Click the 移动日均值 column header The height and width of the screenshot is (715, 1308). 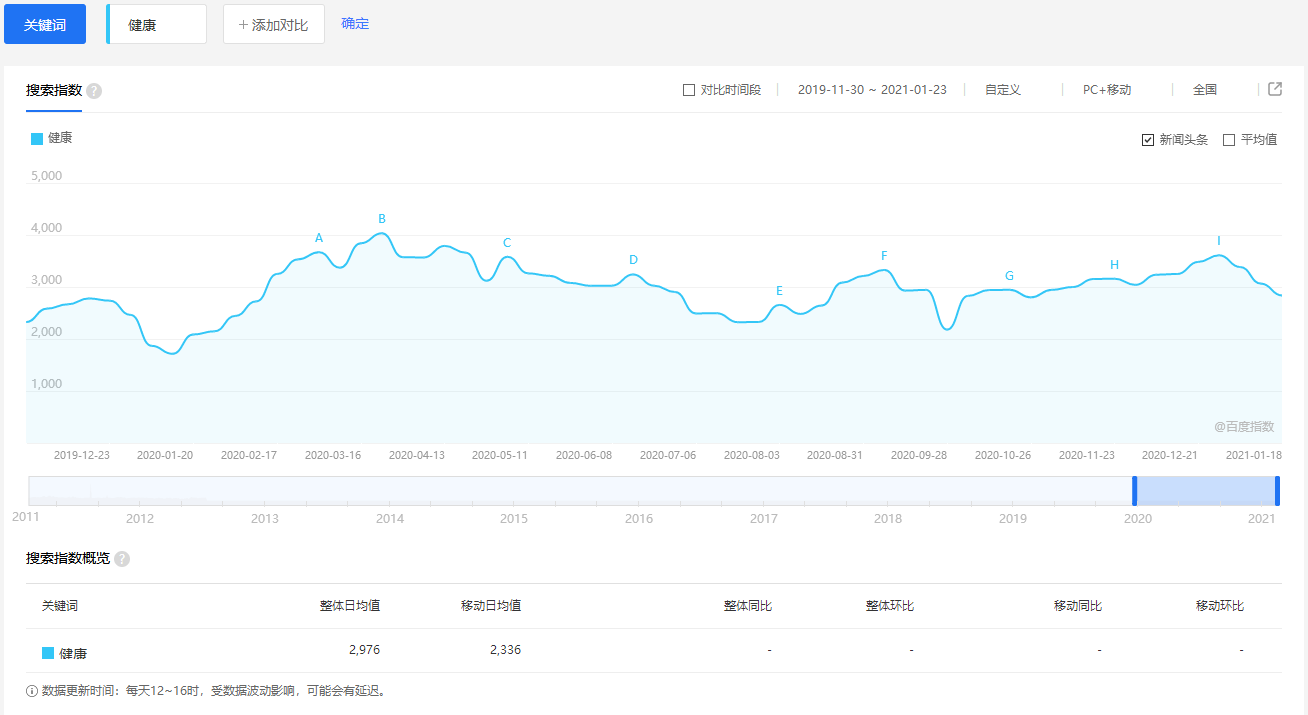[491, 606]
